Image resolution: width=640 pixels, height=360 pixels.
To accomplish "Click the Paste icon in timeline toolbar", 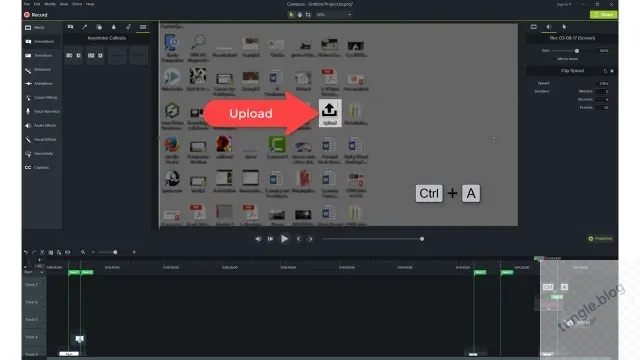I will tap(59, 253).
